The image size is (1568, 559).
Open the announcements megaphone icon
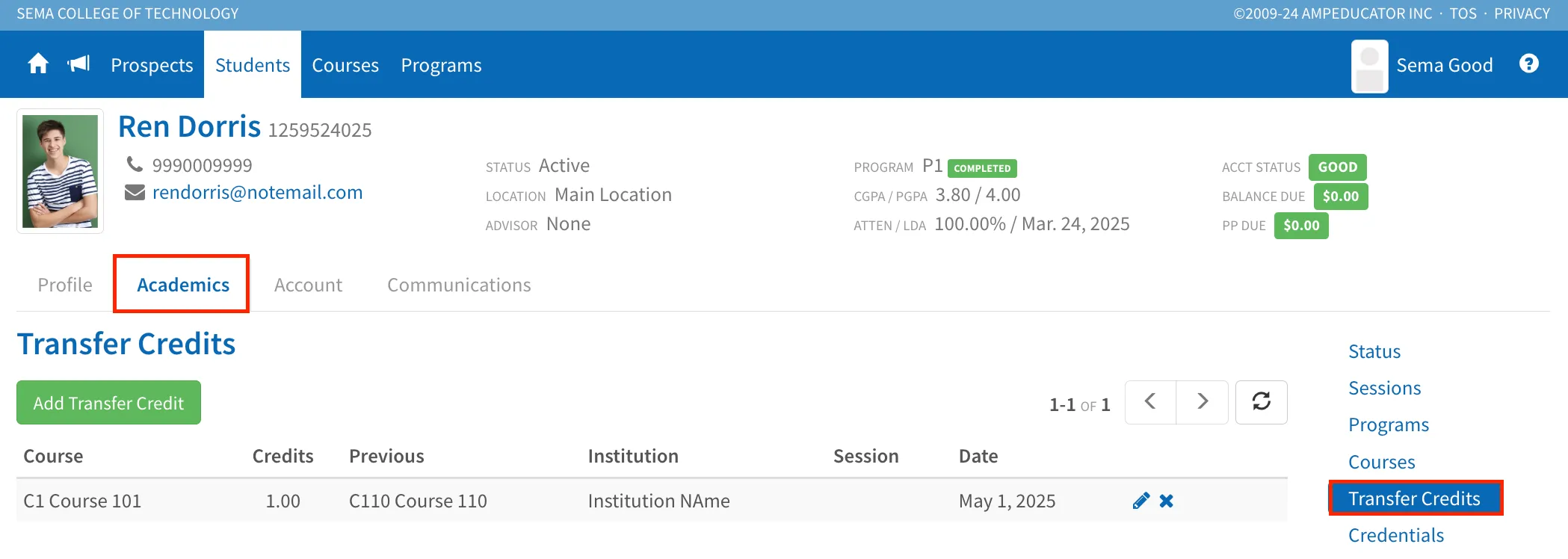78,64
